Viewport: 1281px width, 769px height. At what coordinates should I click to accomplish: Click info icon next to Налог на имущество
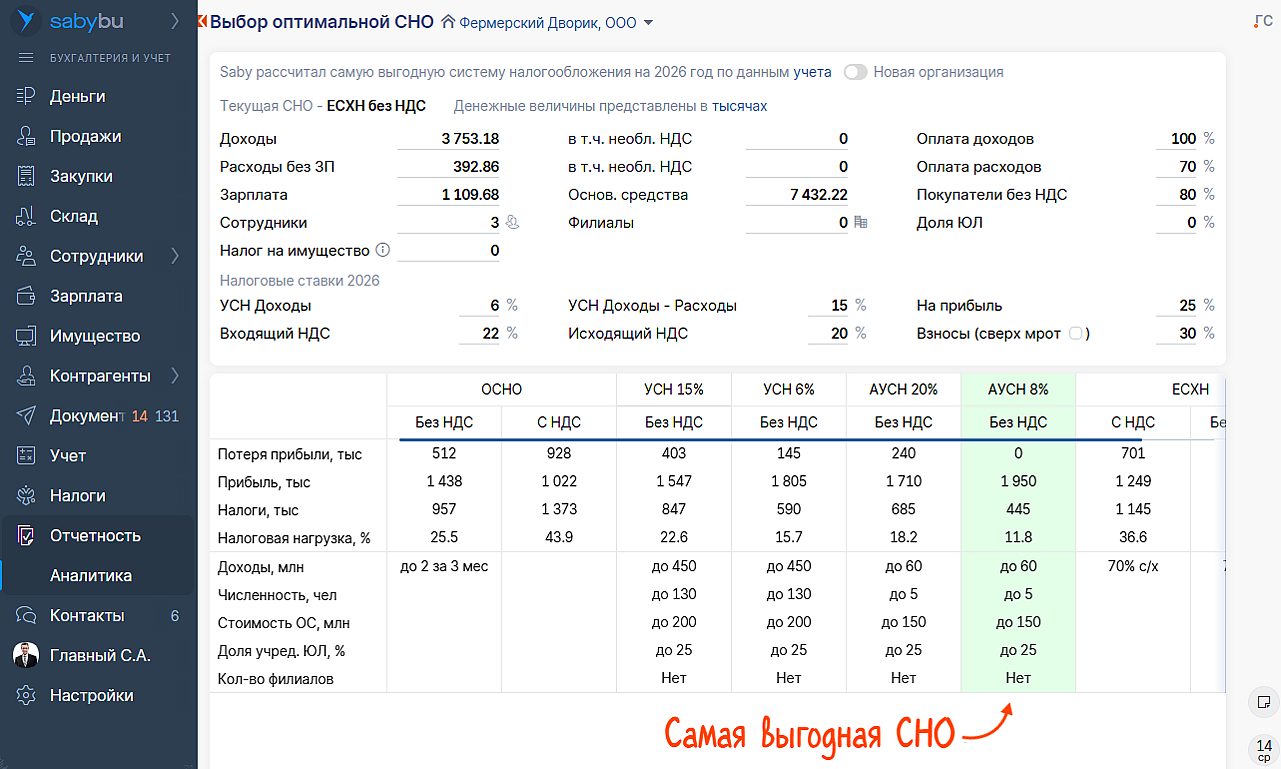click(x=382, y=251)
